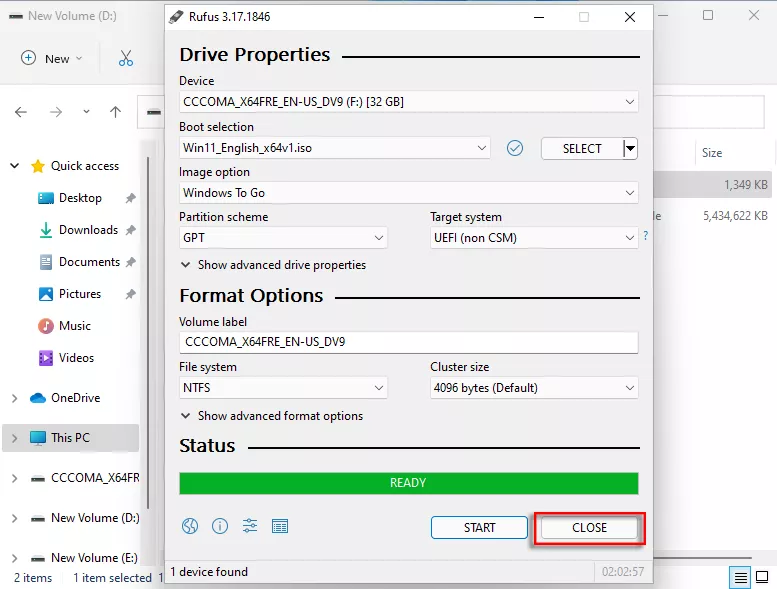The image size is (777, 589).
Task: Click the green READY progress bar
Action: [x=408, y=483]
